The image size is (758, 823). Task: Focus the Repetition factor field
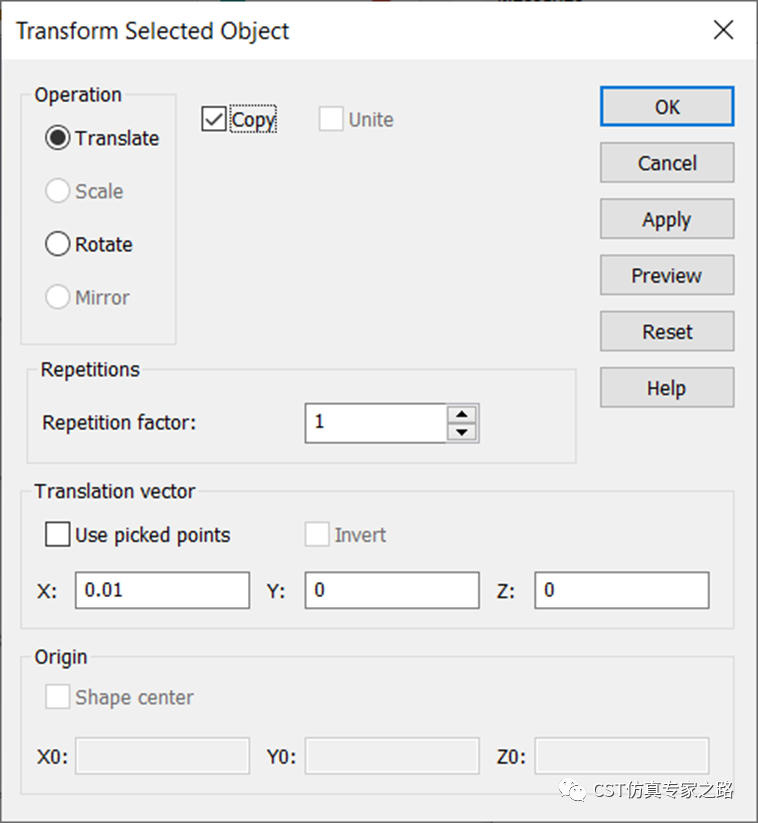tap(376, 423)
